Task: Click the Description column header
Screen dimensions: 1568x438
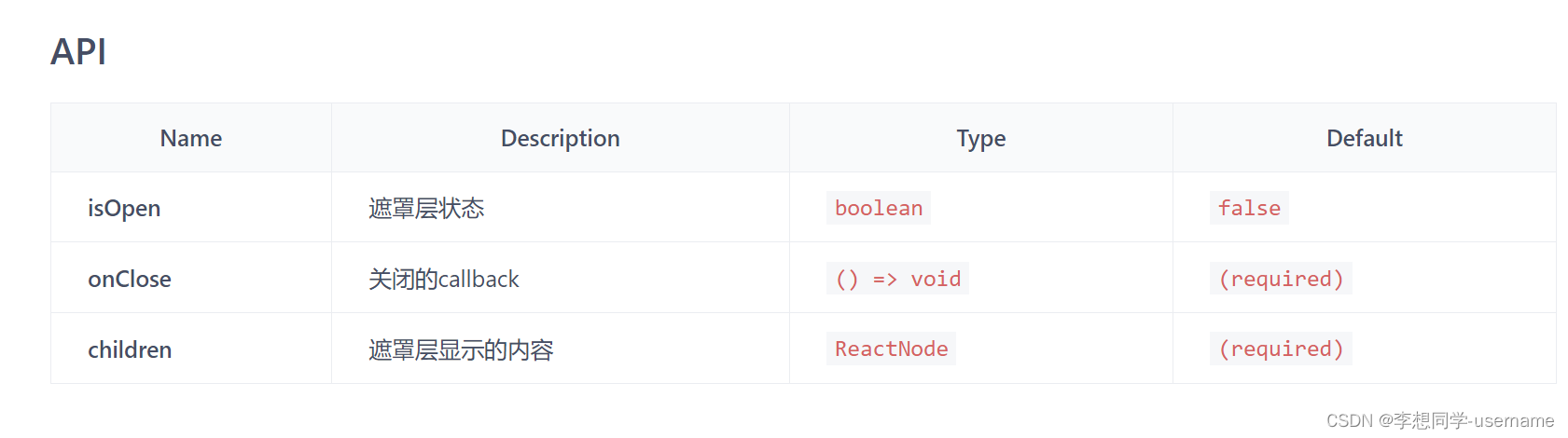Action: pos(560,138)
